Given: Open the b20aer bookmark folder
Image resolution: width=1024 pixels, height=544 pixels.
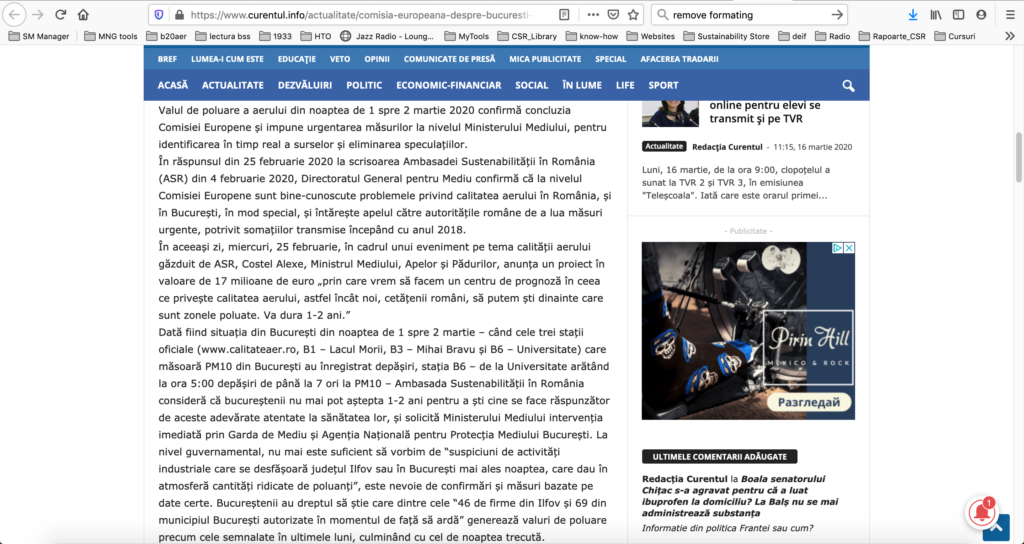Looking at the screenshot, I should pyautogui.click(x=165, y=36).
